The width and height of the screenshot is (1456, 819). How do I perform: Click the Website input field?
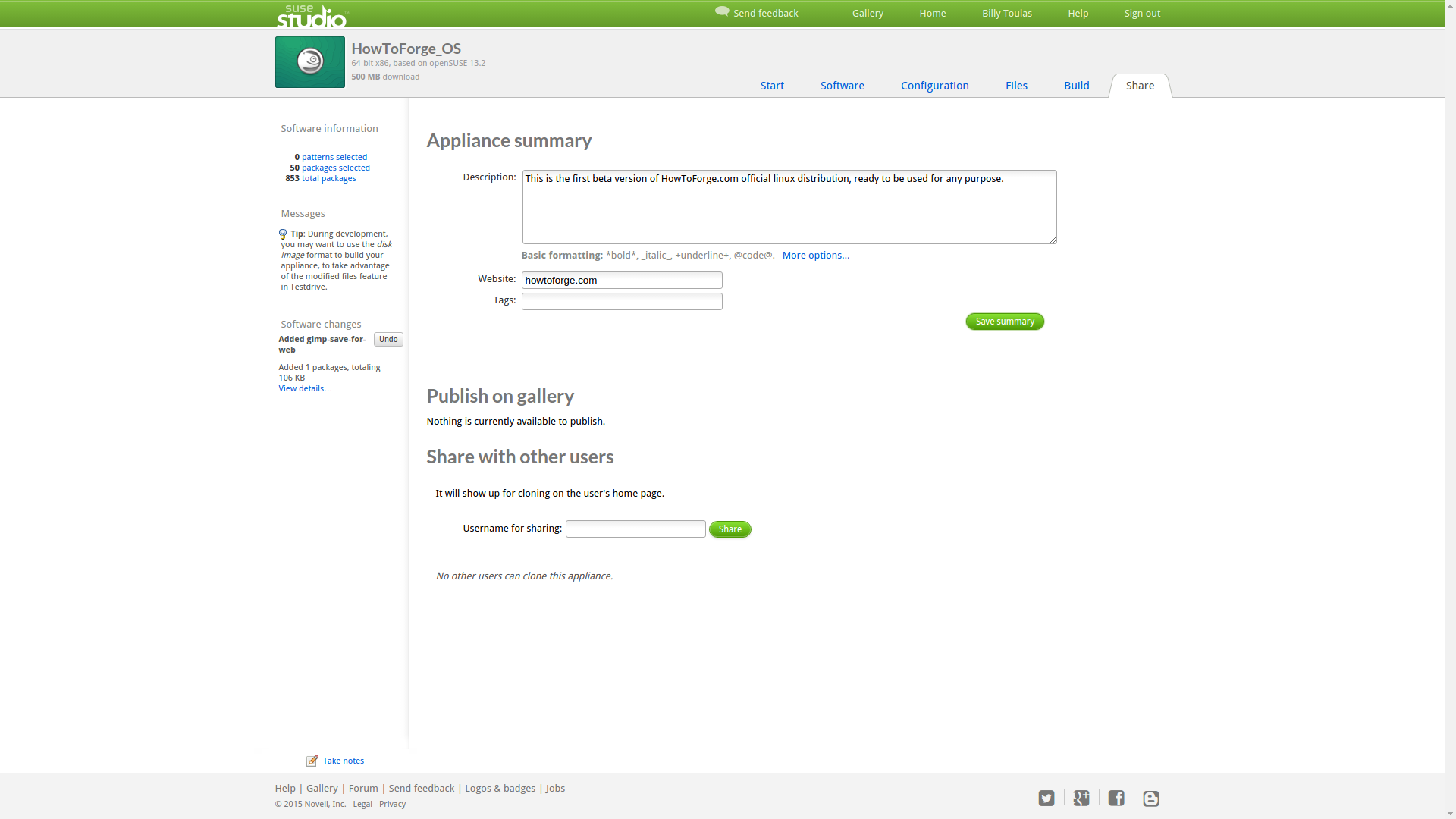point(622,281)
